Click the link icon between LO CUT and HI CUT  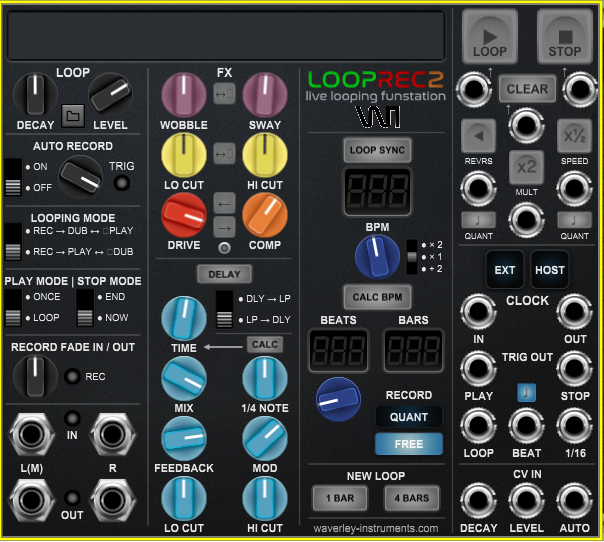(x=224, y=153)
